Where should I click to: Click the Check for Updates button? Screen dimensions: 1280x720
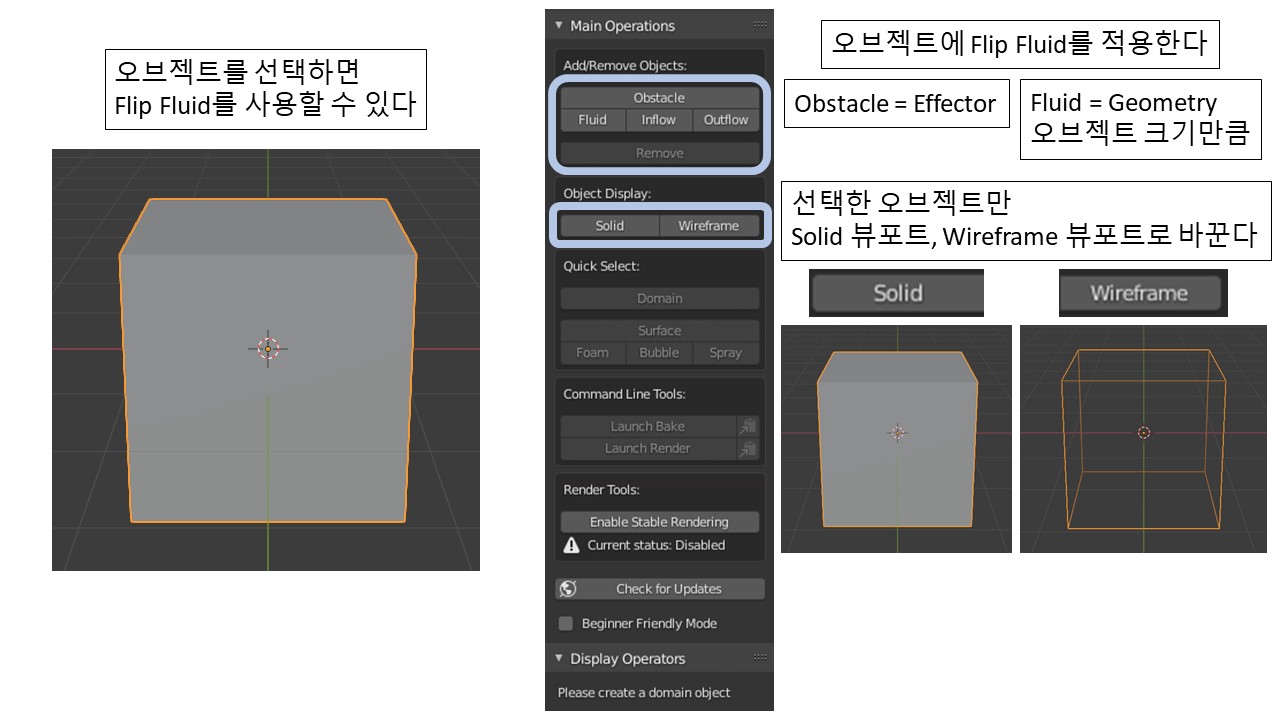pos(659,589)
